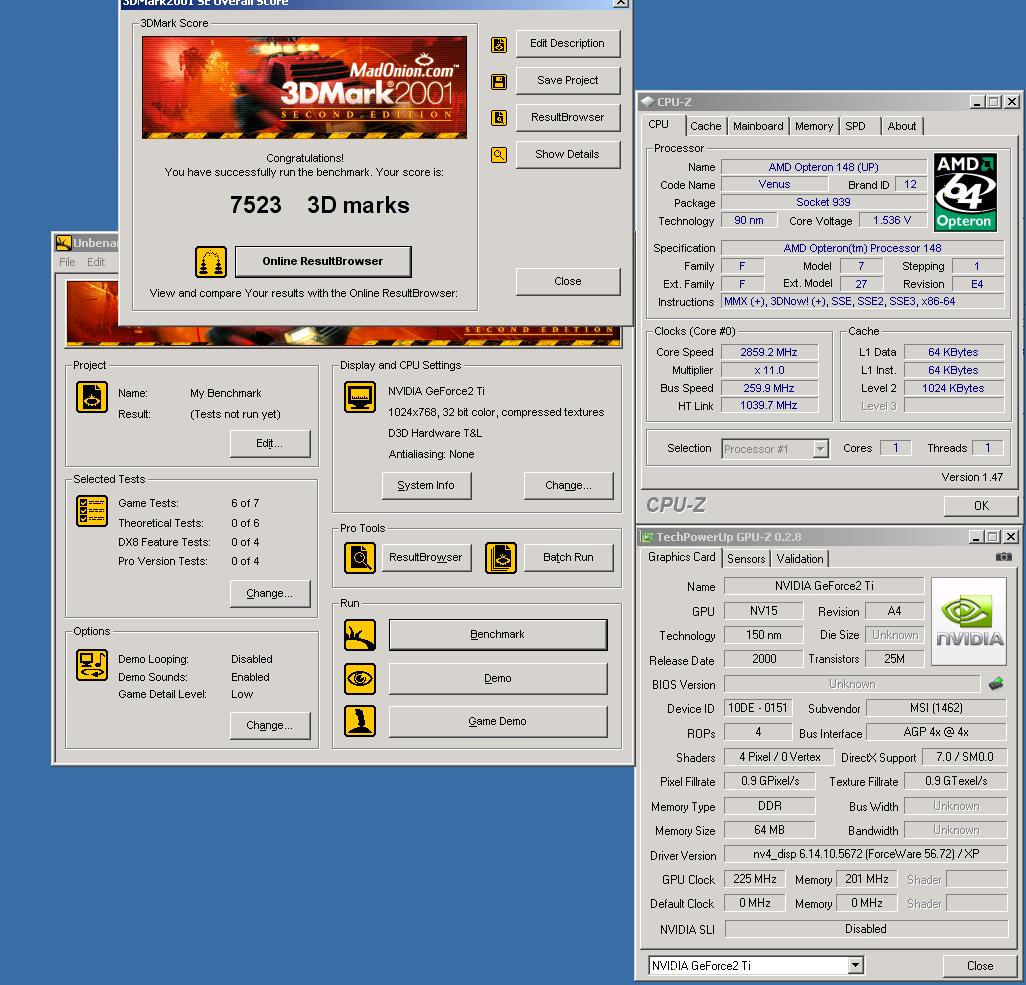Click the monitor icon in Display and CPU Settings
Viewport: 1026px width, 985px height.
[360, 397]
